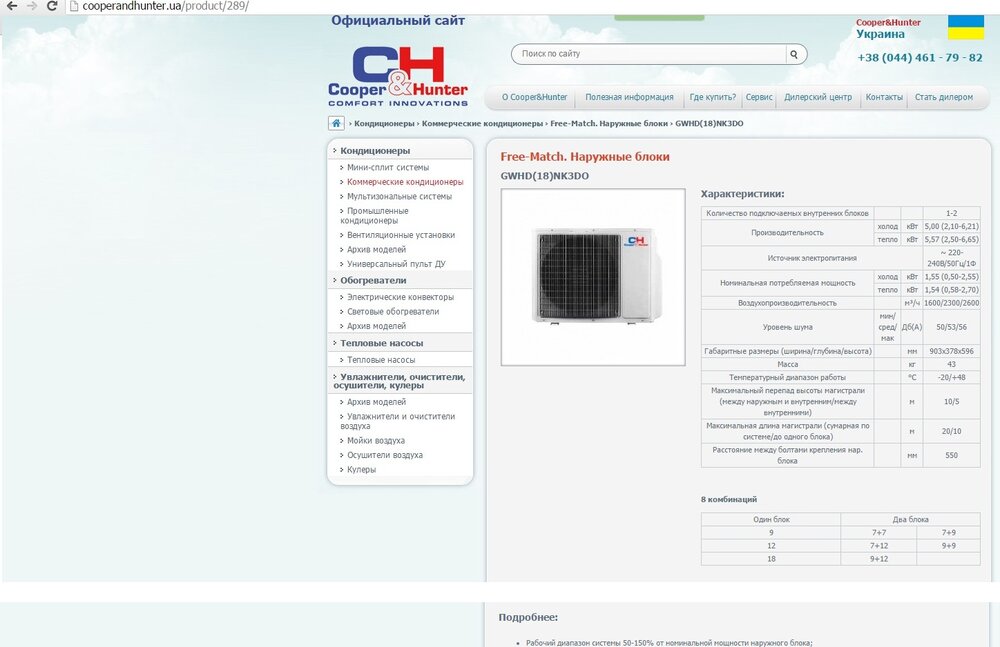Open 'Полезная информация' menu item
The height and width of the screenshot is (647, 1000).
click(629, 98)
